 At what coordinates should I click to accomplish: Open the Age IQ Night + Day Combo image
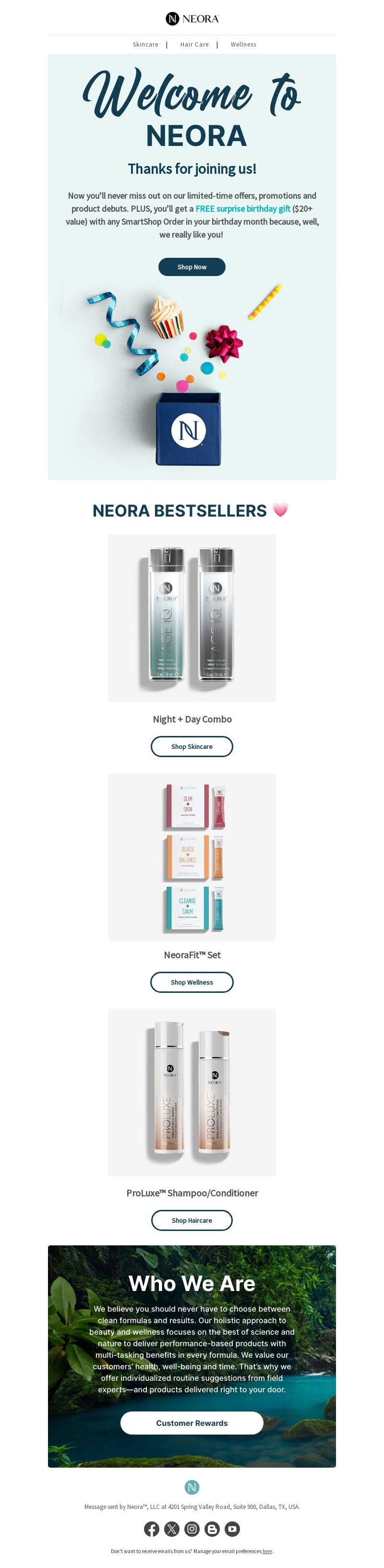192,618
